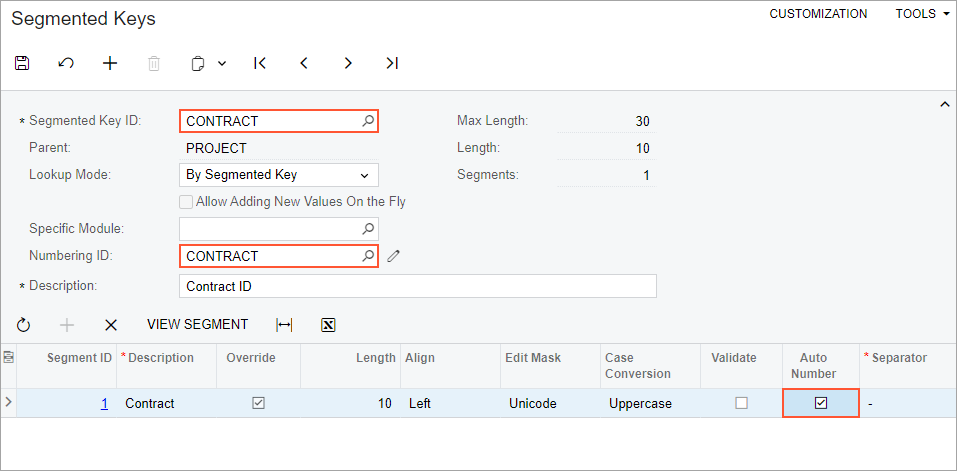Enable the Validate checkbox for Contract

741,403
